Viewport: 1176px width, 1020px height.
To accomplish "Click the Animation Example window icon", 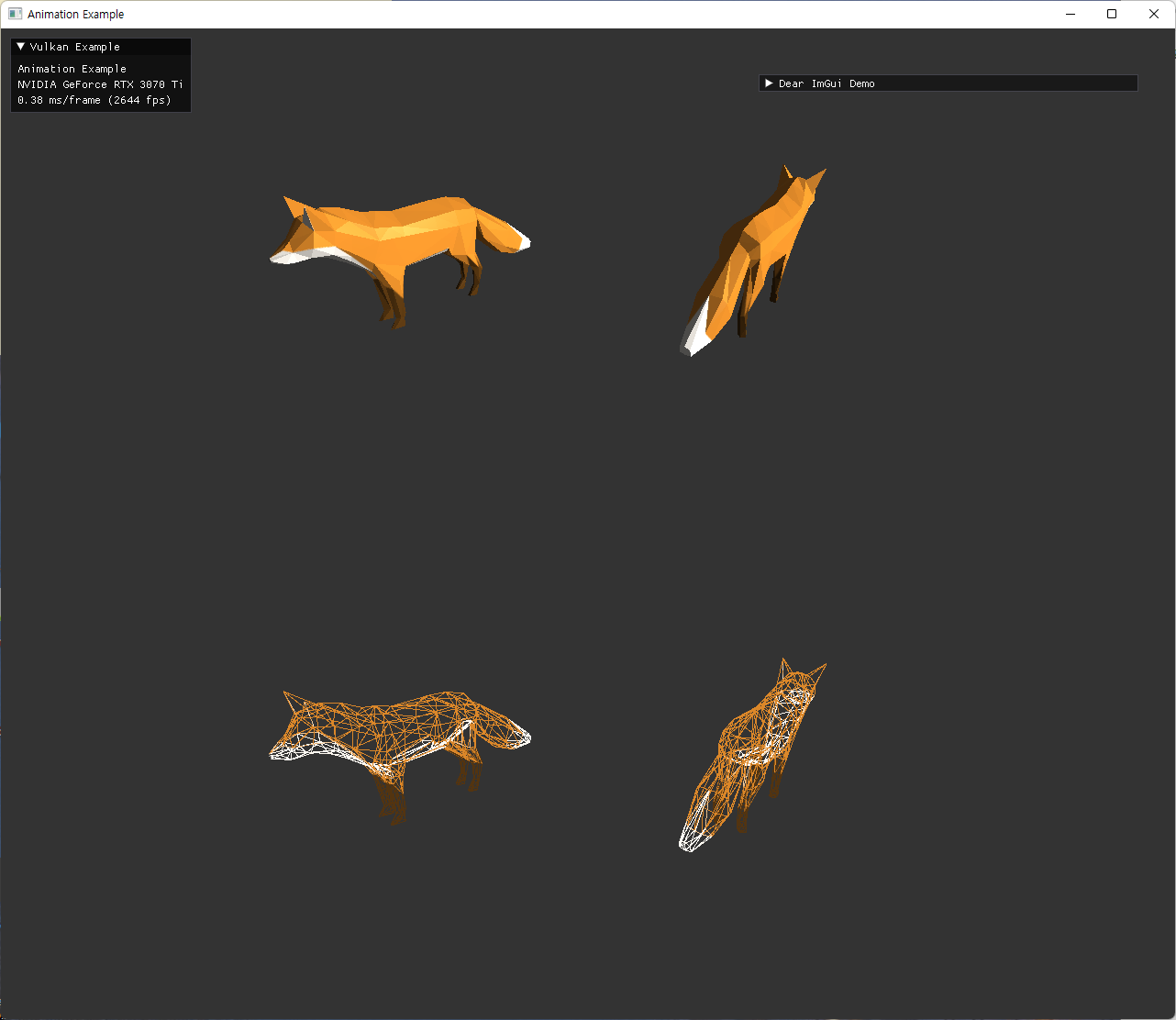I will point(15,14).
